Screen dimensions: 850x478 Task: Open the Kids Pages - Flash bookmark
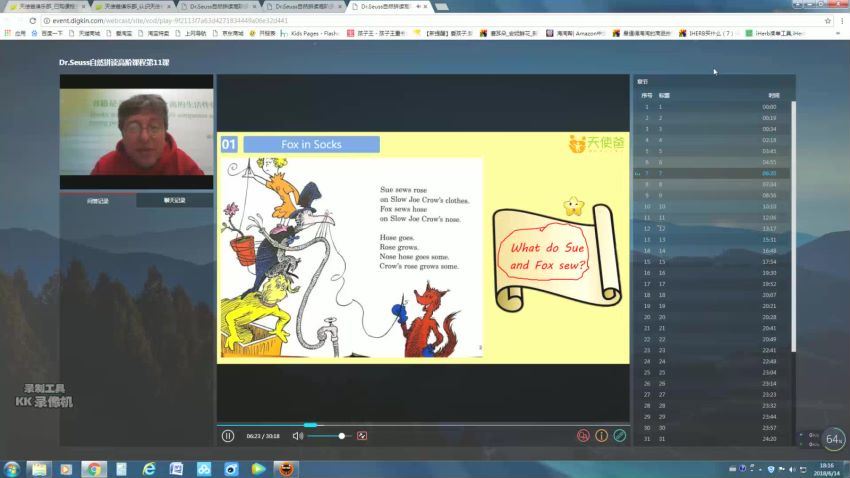310,34
